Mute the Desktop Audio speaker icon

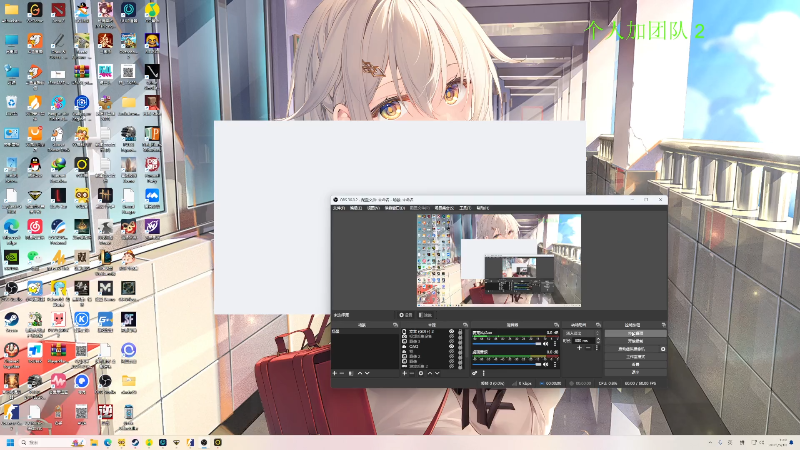tap(545, 364)
